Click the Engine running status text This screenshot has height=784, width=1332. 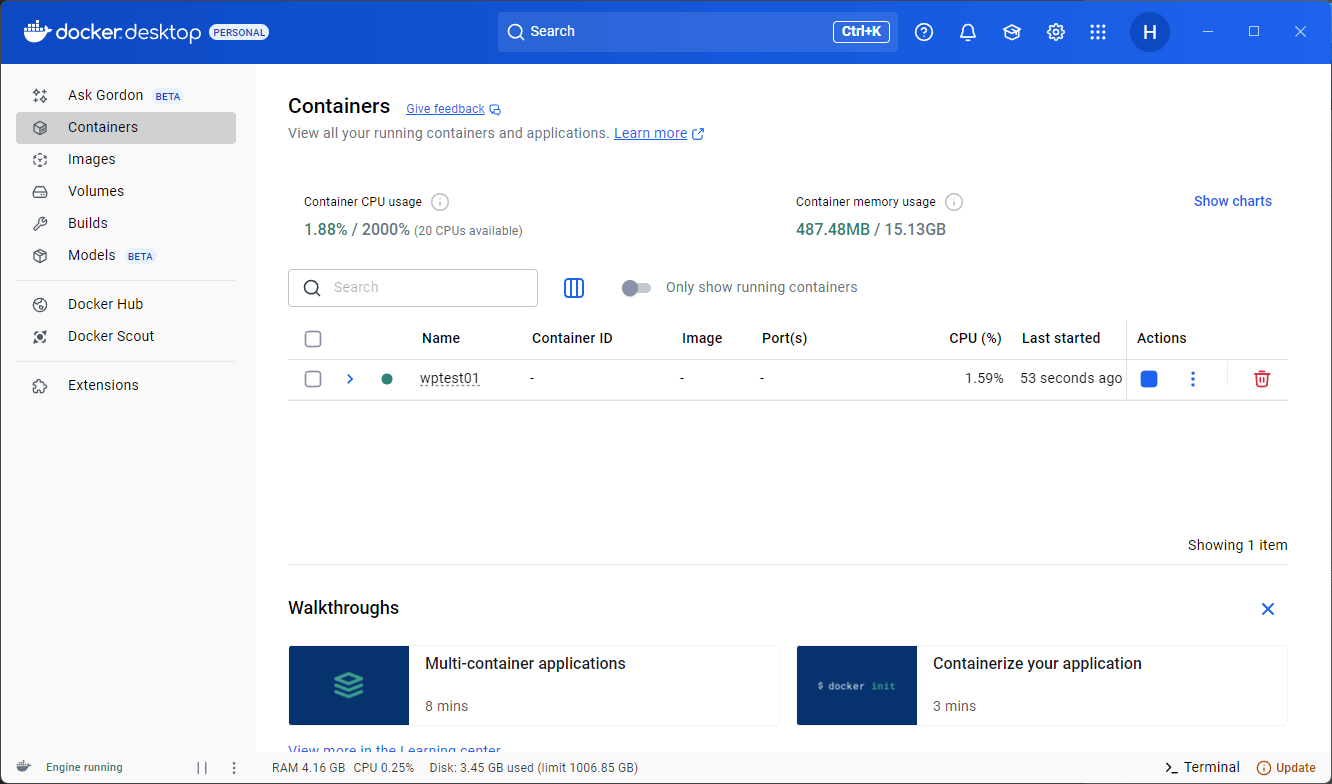pos(84,768)
